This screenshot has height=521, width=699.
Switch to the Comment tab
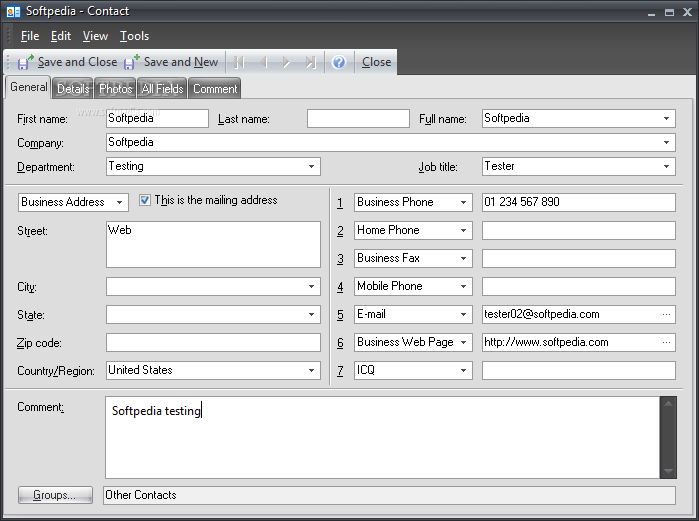pos(215,89)
